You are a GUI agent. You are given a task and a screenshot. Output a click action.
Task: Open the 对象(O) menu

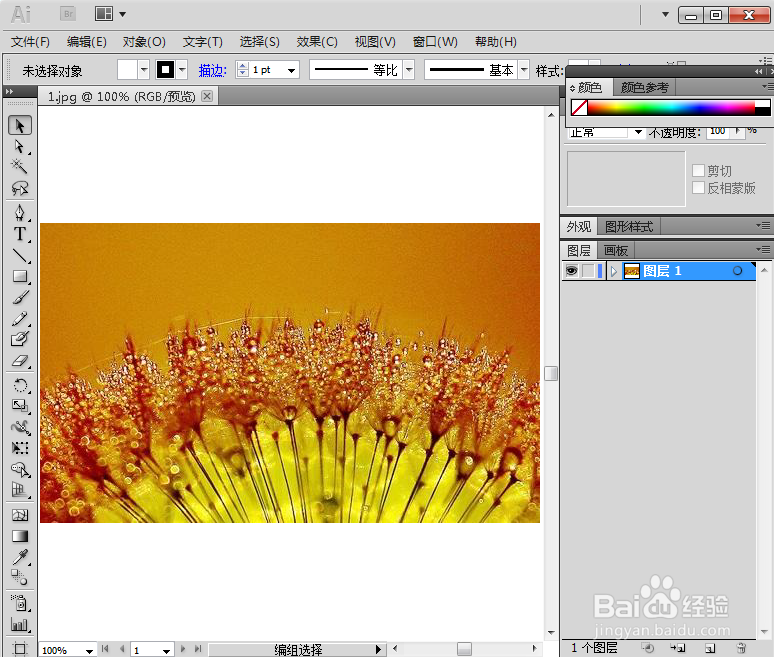(x=144, y=41)
